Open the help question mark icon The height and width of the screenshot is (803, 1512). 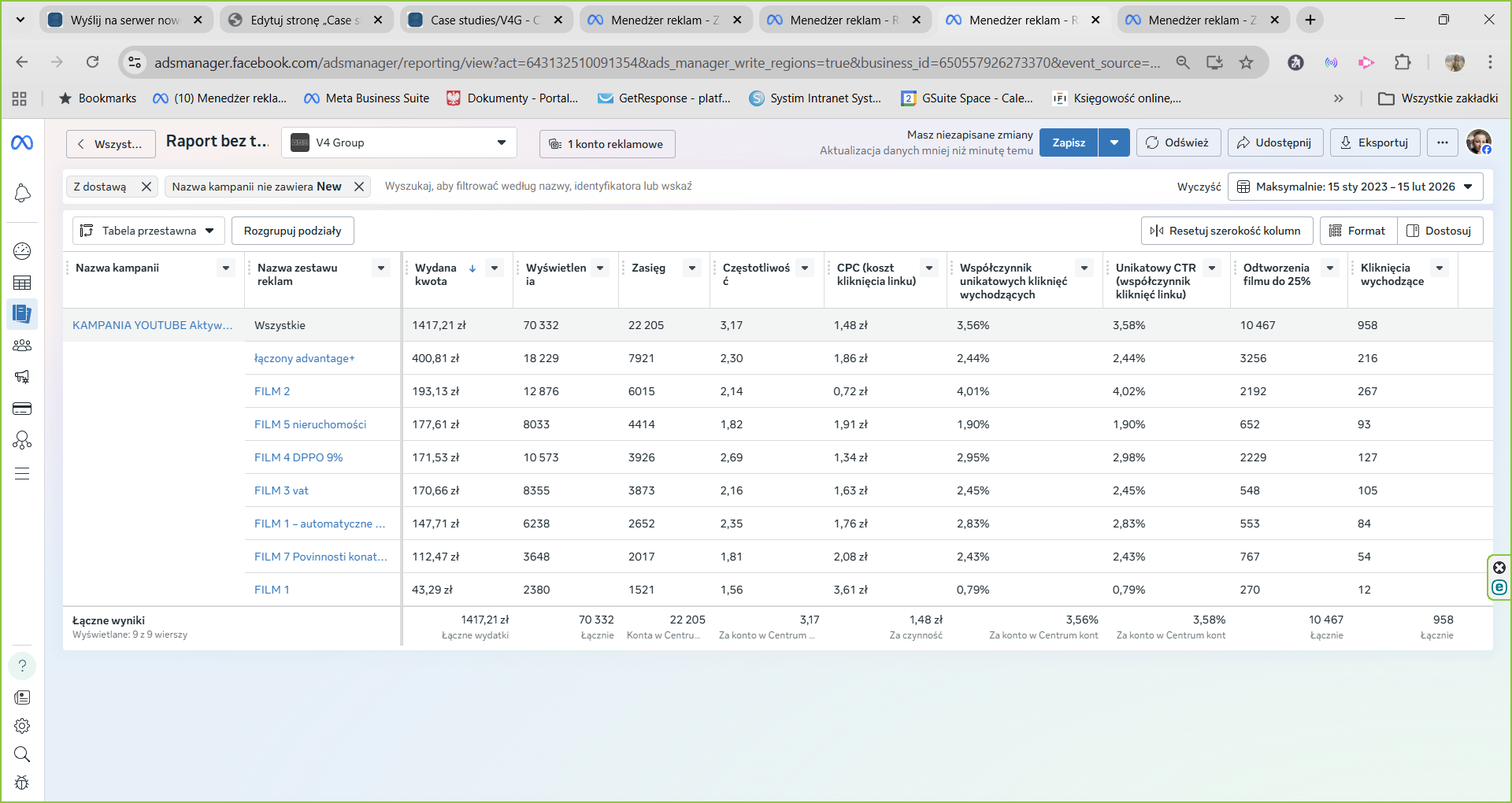pos(22,666)
